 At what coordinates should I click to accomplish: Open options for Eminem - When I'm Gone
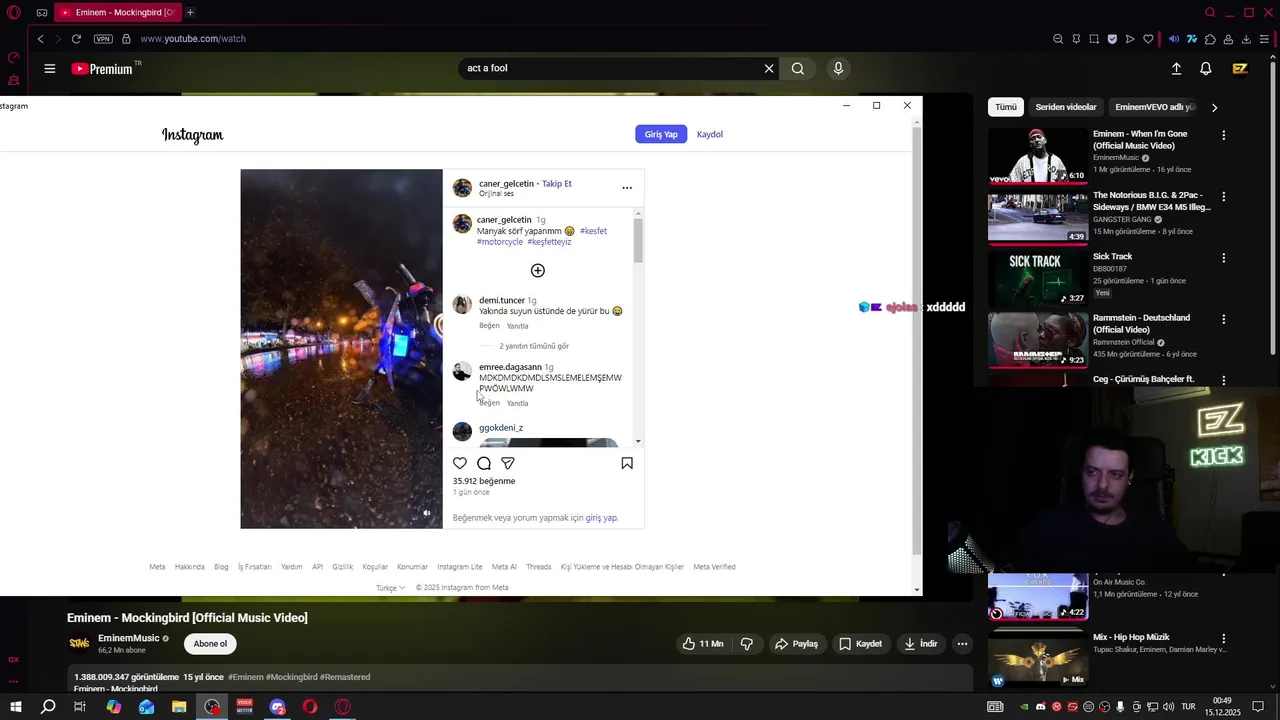[1223, 135]
